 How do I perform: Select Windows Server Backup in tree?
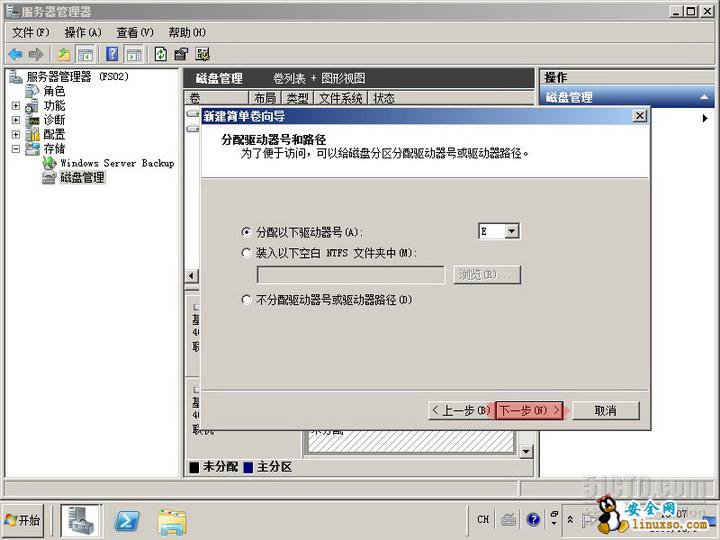tap(116, 163)
